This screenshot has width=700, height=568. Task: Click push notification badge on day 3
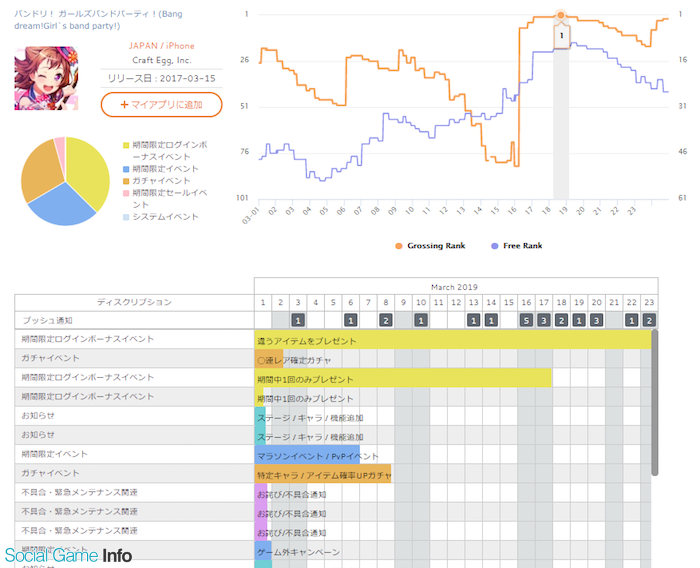298,320
